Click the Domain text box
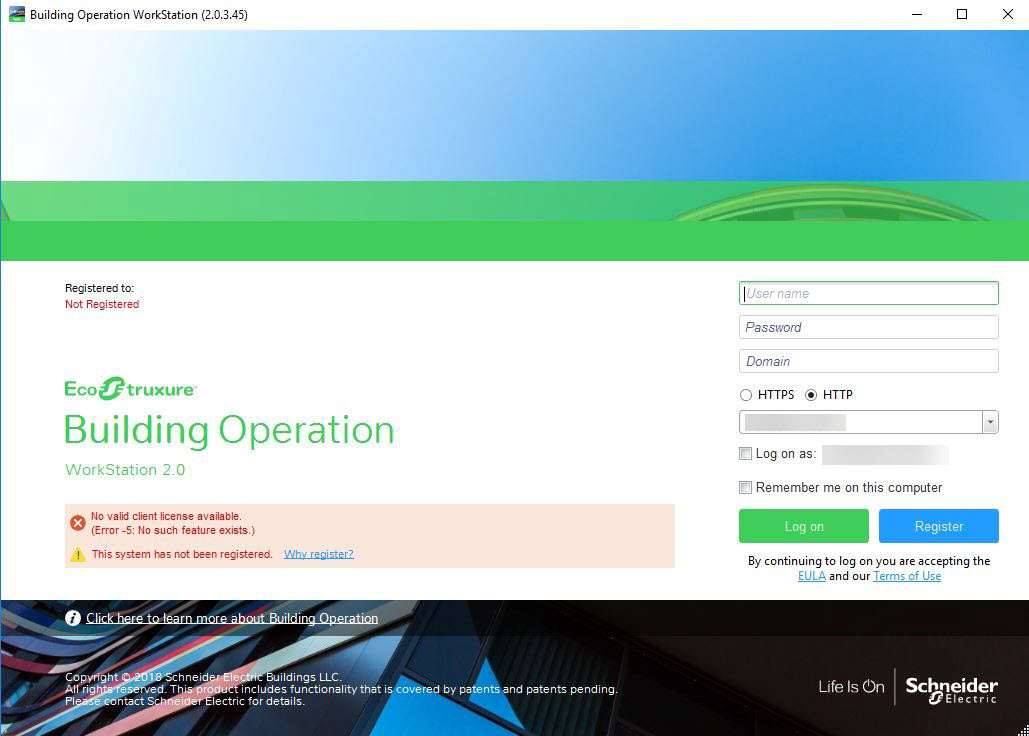The height and width of the screenshot is (736, 1029). coord(868,361)
